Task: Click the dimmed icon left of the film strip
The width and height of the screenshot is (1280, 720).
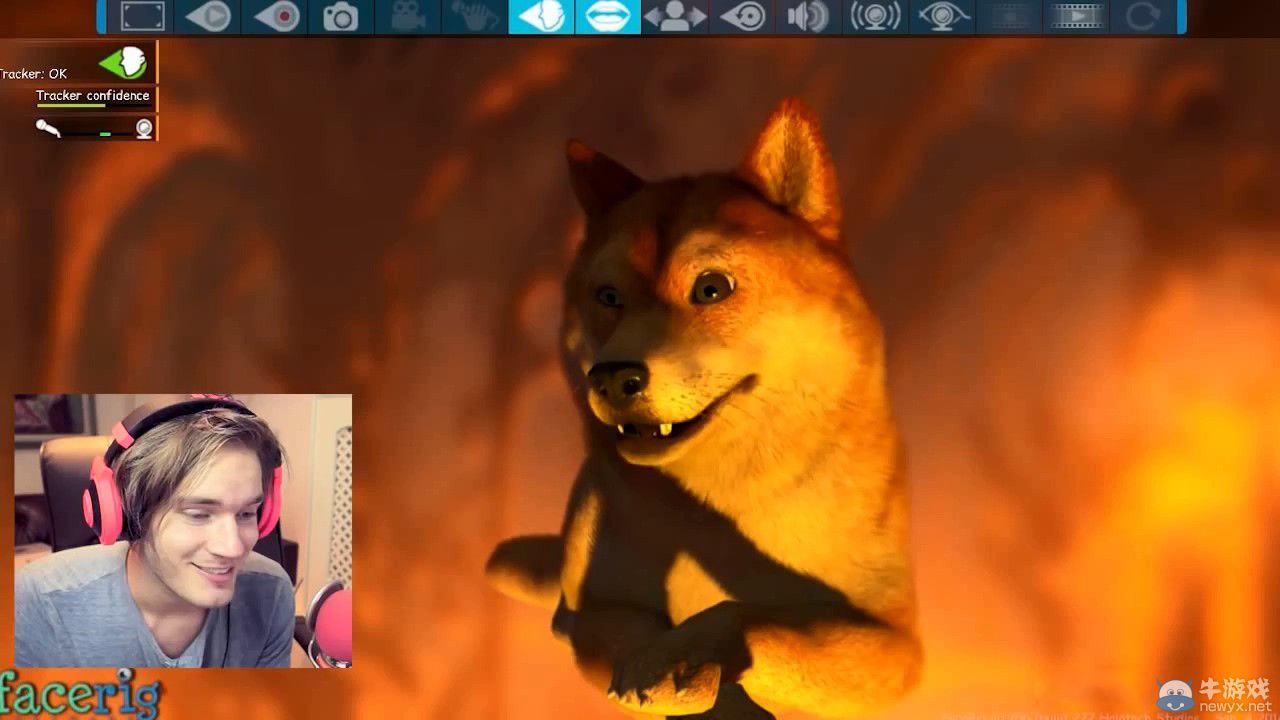Action: pos(1009,16)
